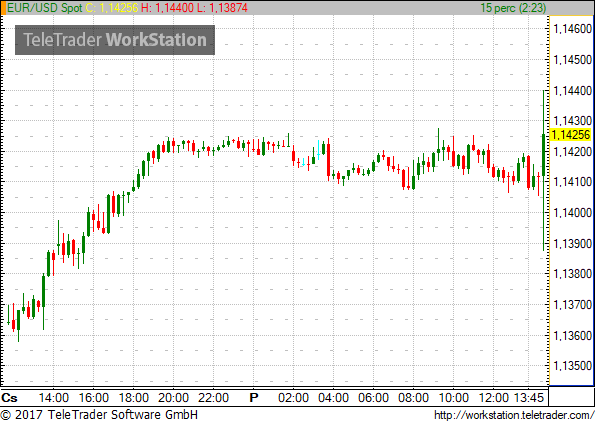Click the low value L: 1,13874
This screenshot has width=595, height=424.
[222, 8]
